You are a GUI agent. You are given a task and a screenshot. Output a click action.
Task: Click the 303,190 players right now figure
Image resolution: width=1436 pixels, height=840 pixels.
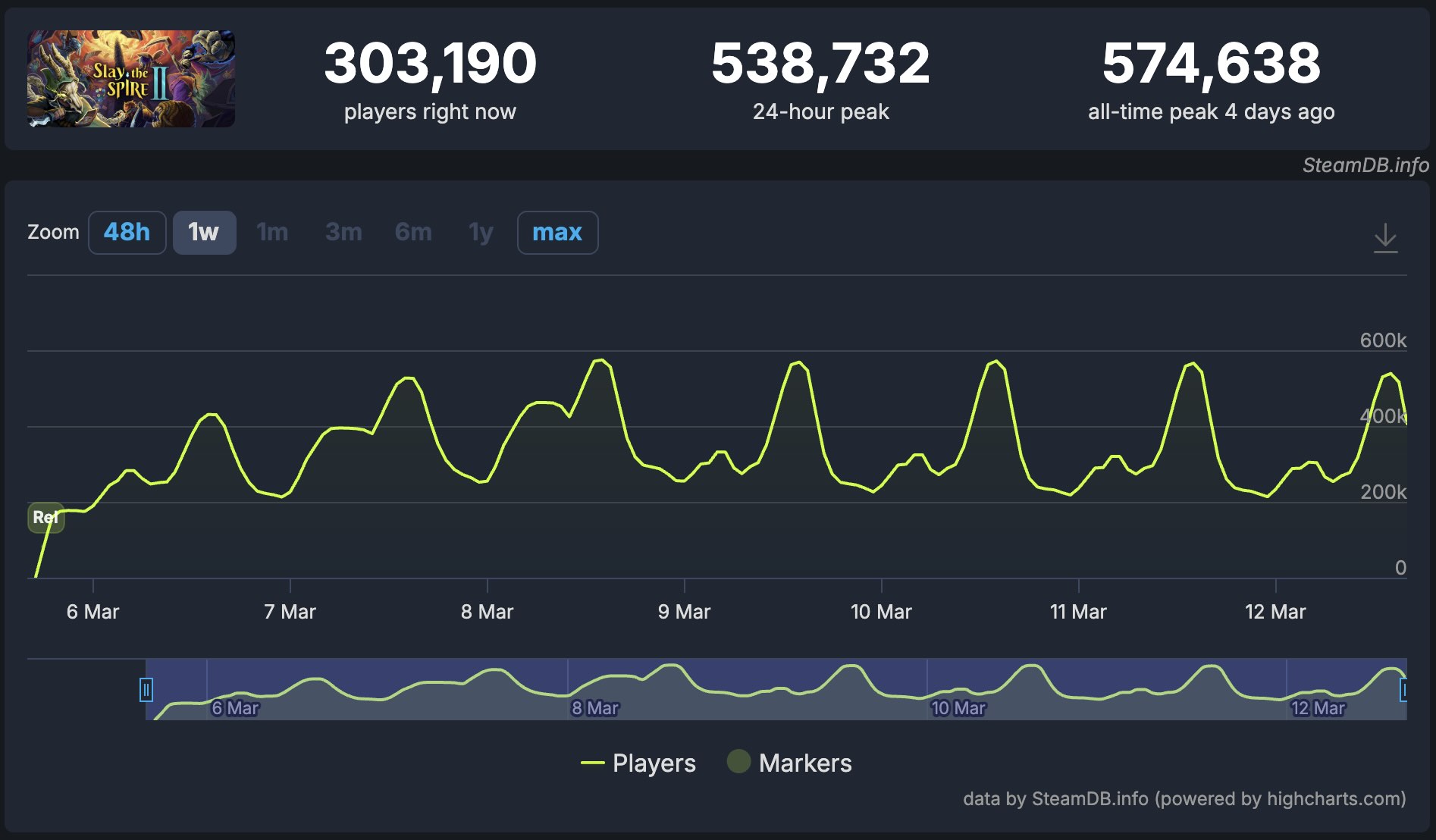[430, 64]
